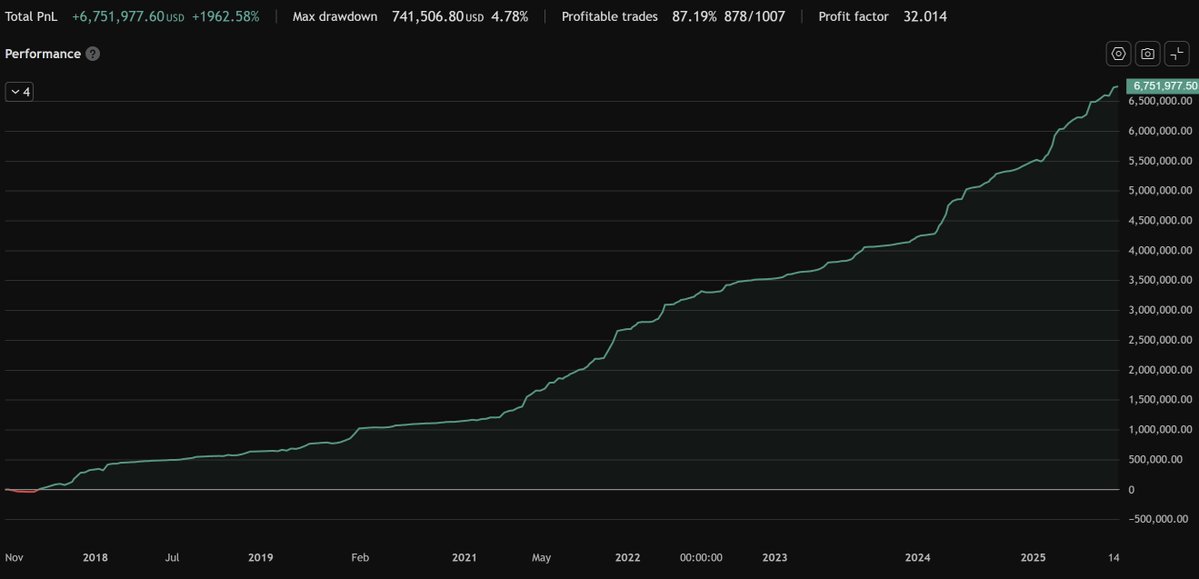Click the 2023 label on time axis

click(x=775, y=558)
